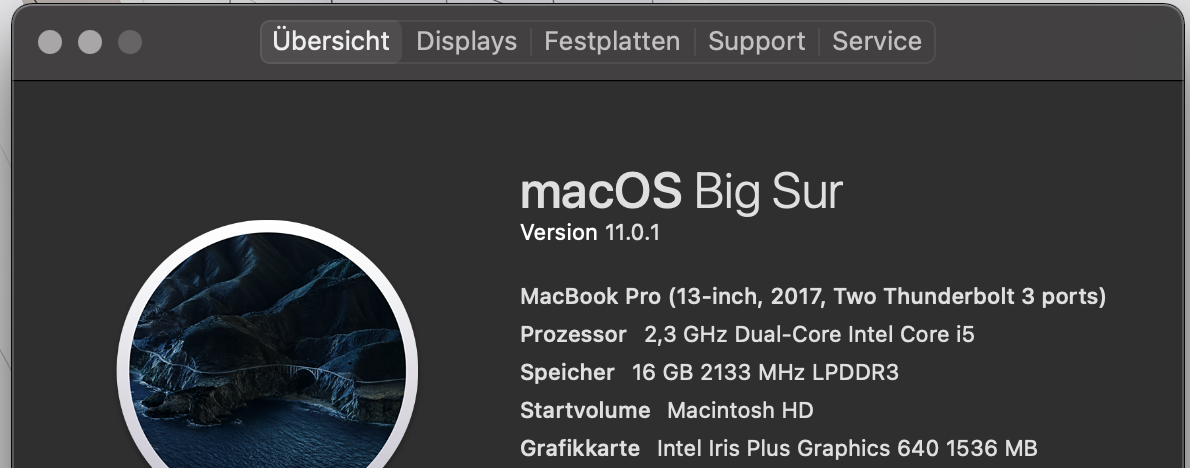This screenshot has height=468, width=1190.
Task: Select the Festplatten tab
Action: pos(612,42)
